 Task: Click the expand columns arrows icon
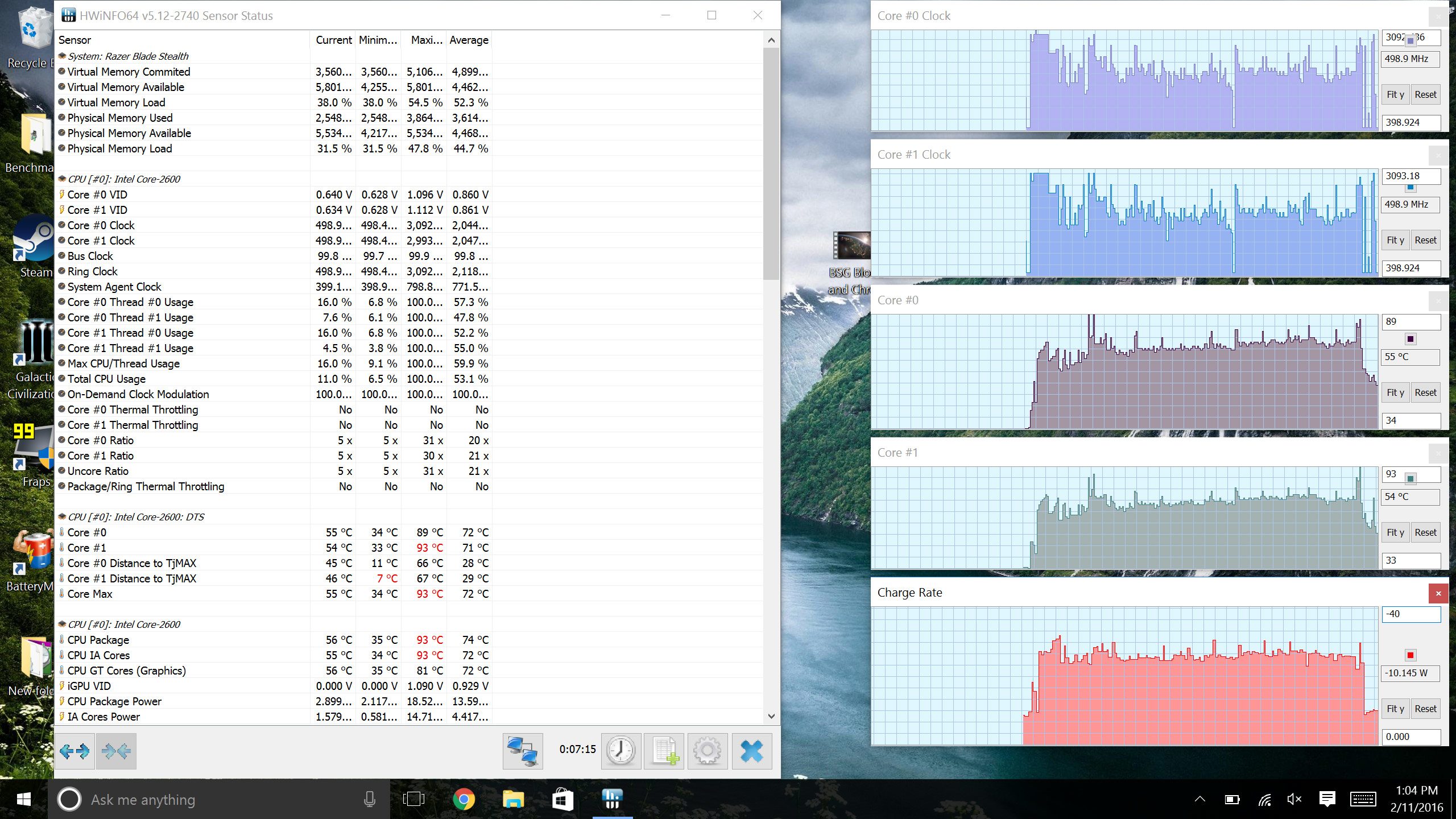click(75, 751)
